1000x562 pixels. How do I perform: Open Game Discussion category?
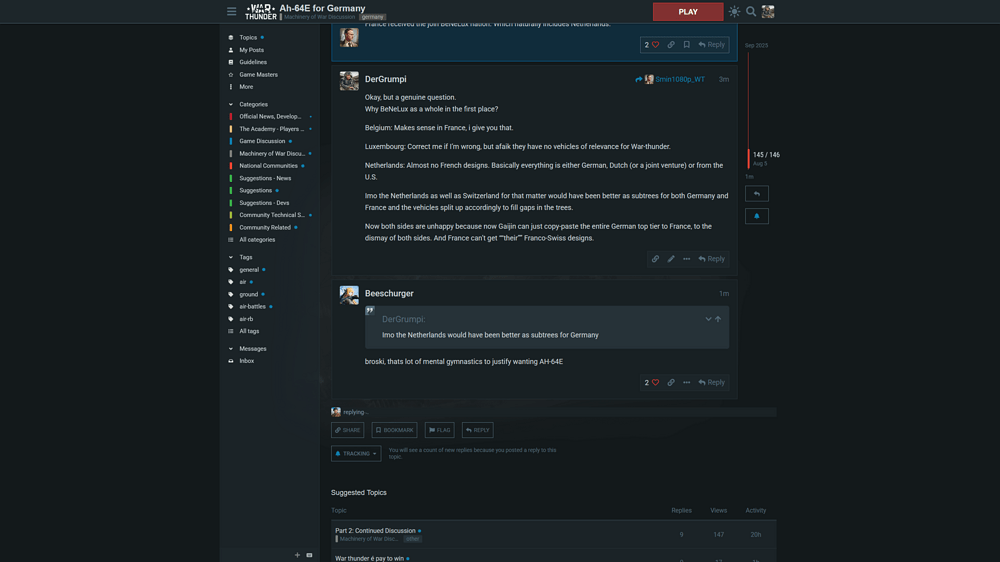(262, 141)
